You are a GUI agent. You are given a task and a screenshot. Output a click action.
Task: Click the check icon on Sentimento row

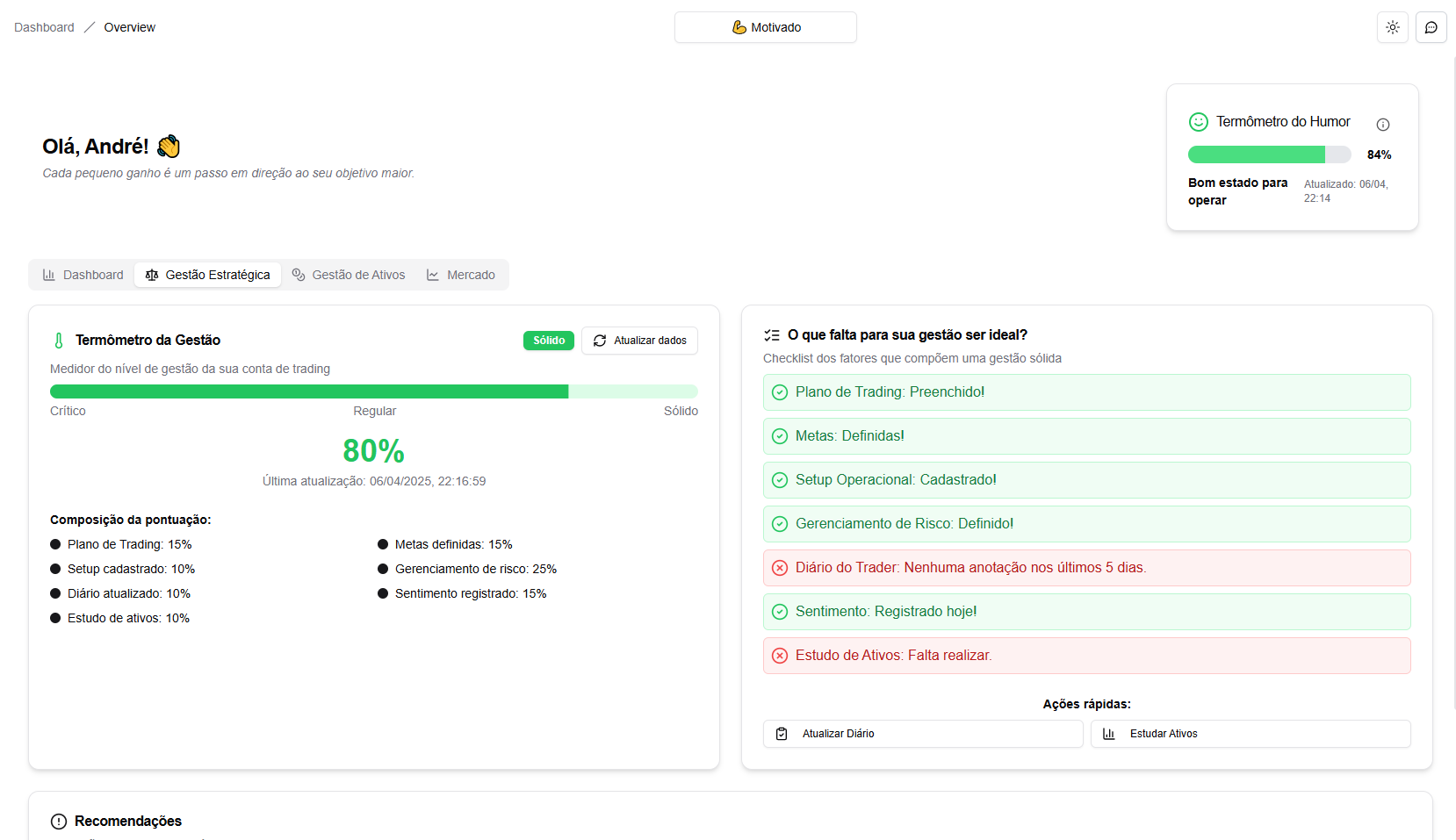pos(780,612)
